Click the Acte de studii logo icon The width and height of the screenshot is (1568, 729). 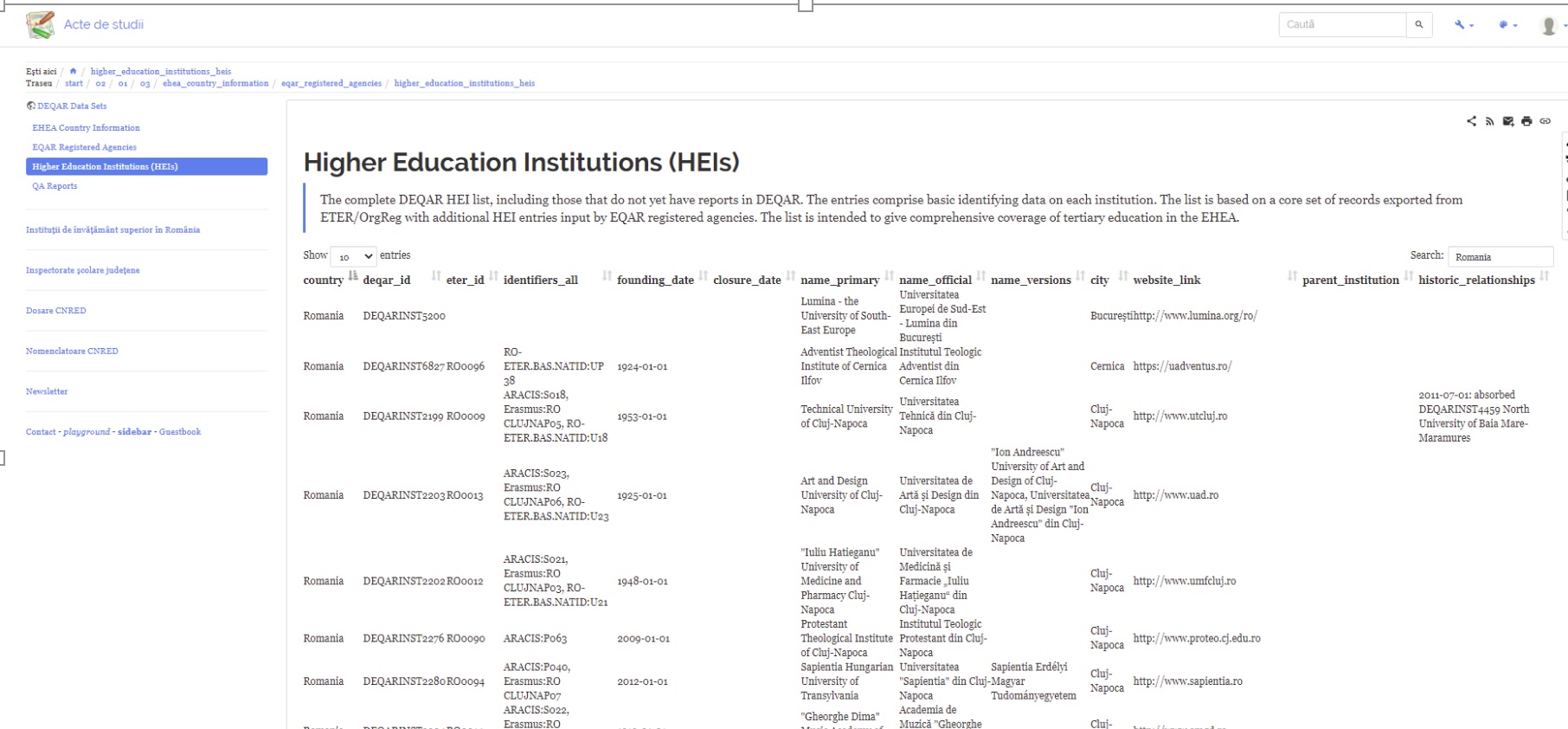tap(40, 25)
